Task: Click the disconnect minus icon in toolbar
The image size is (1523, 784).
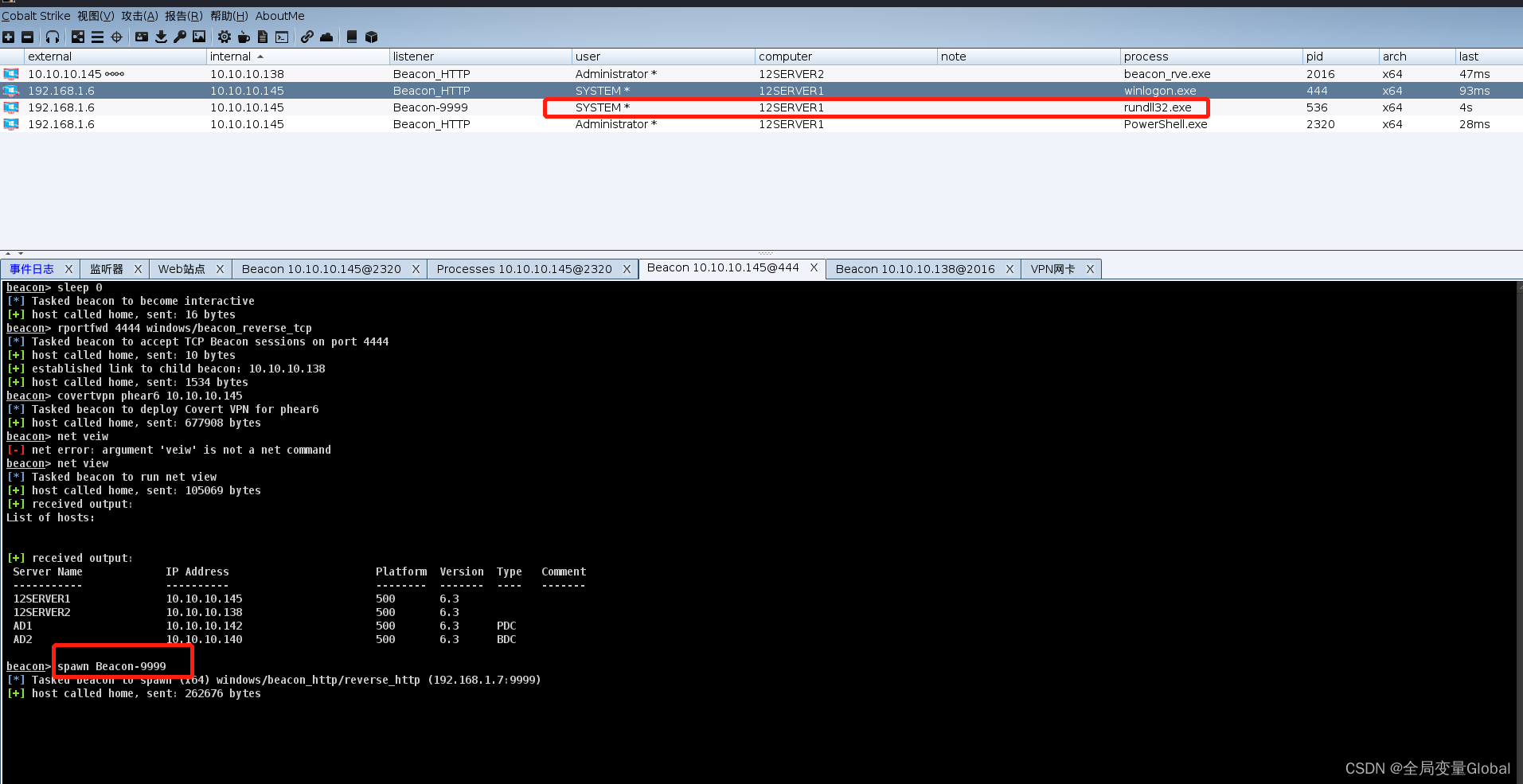Action: [28, 37]
